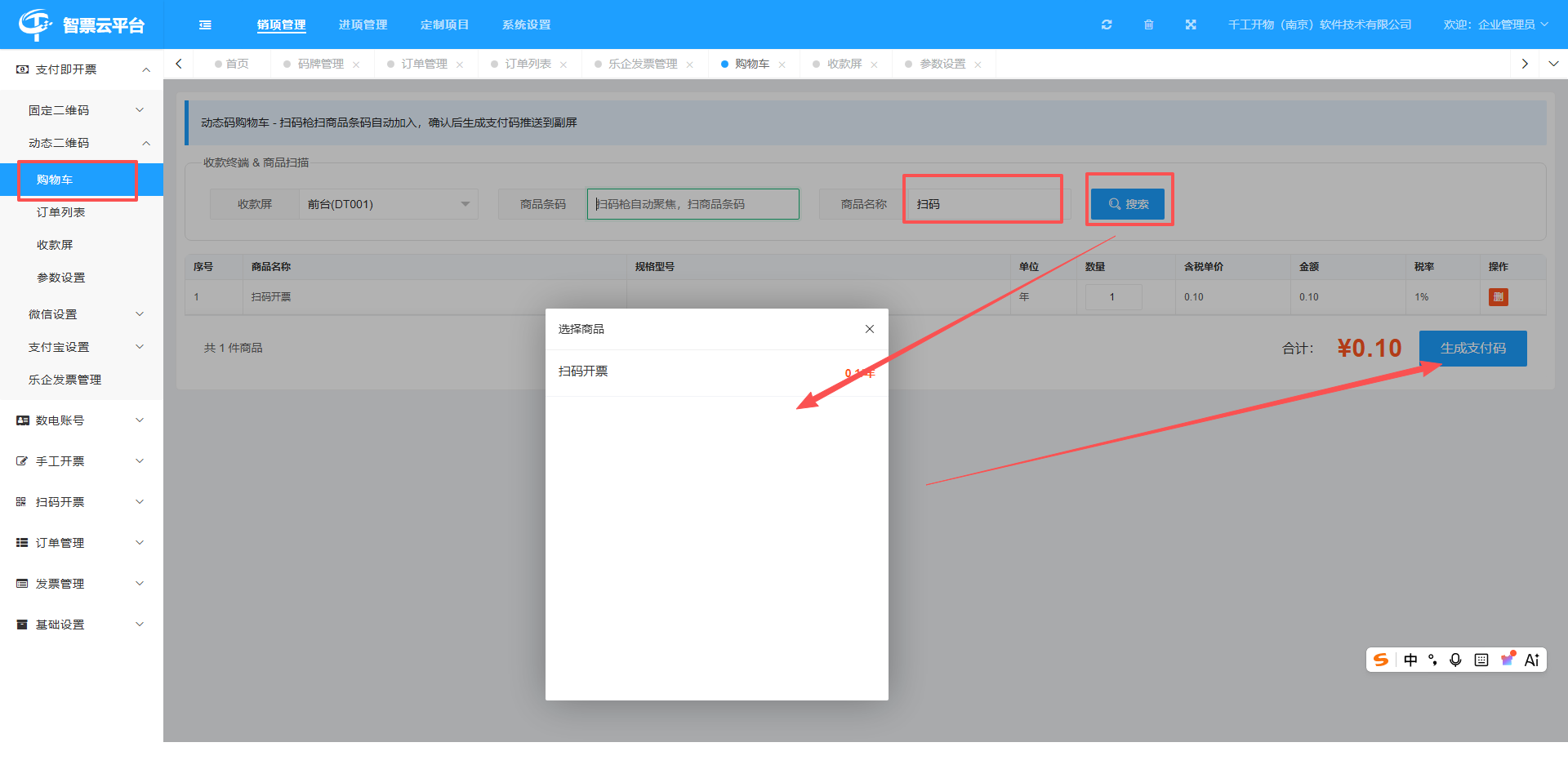Expand the 固定二维码 submenu
This screenshot has width=1568, height=778.
tap(82, 110)
